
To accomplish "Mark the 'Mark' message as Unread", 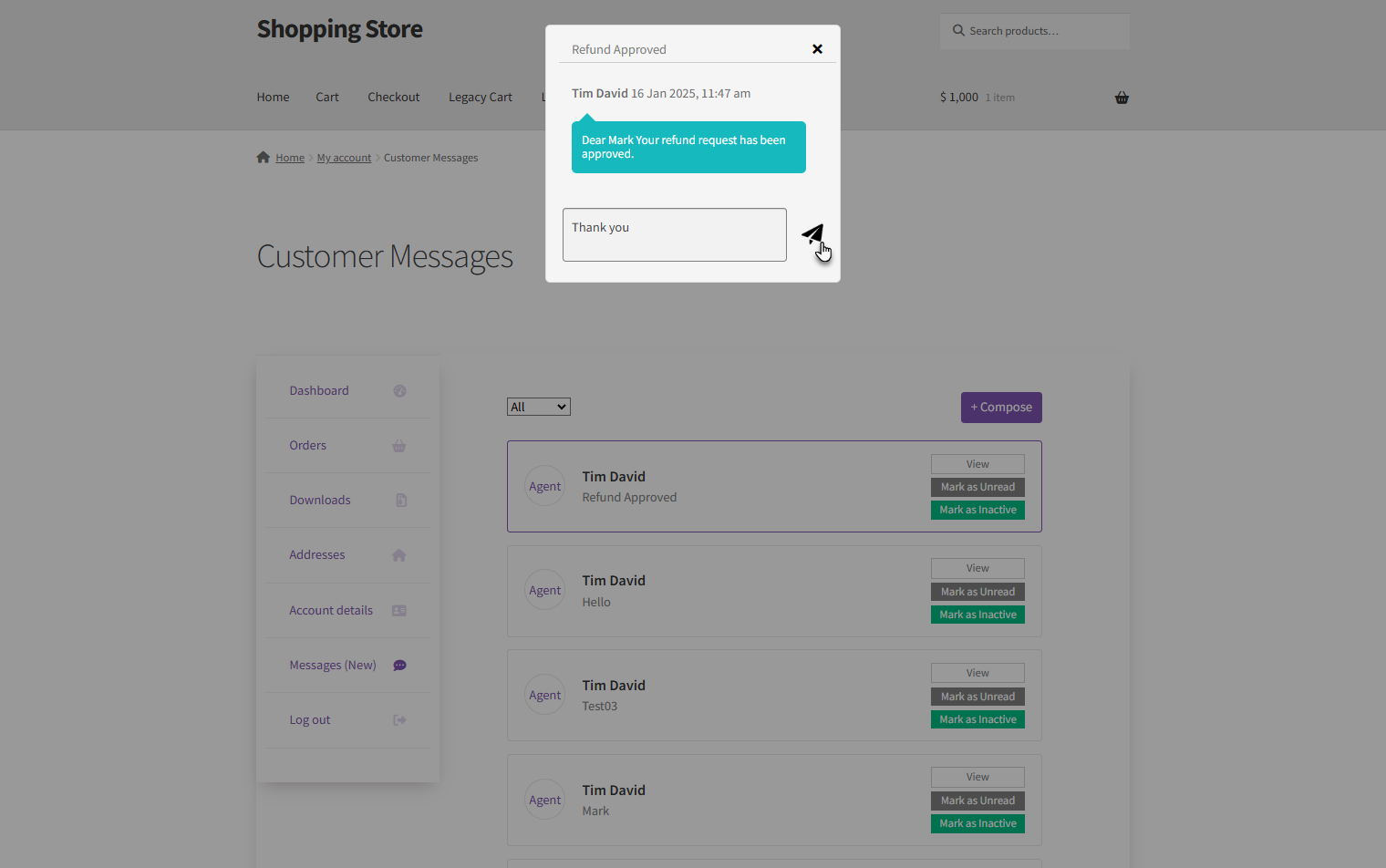I will pos(977,801).
